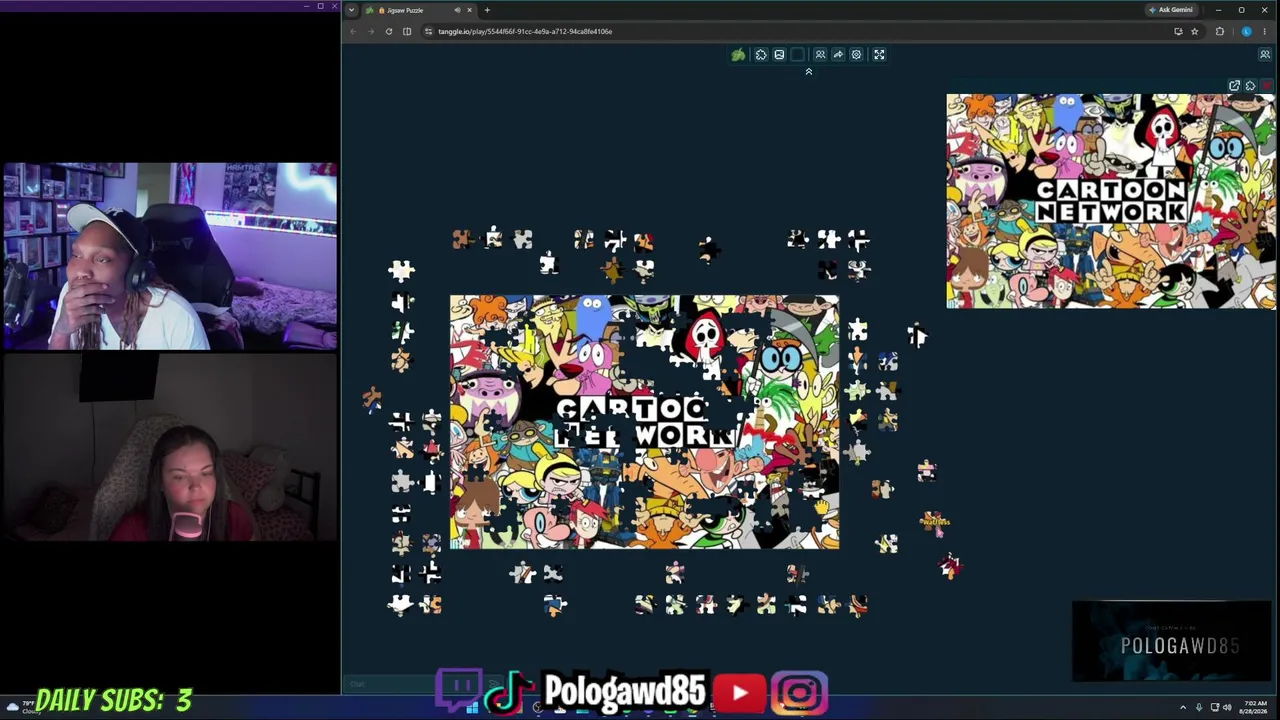Toggle the reference image preview button

tap(779, 55)
